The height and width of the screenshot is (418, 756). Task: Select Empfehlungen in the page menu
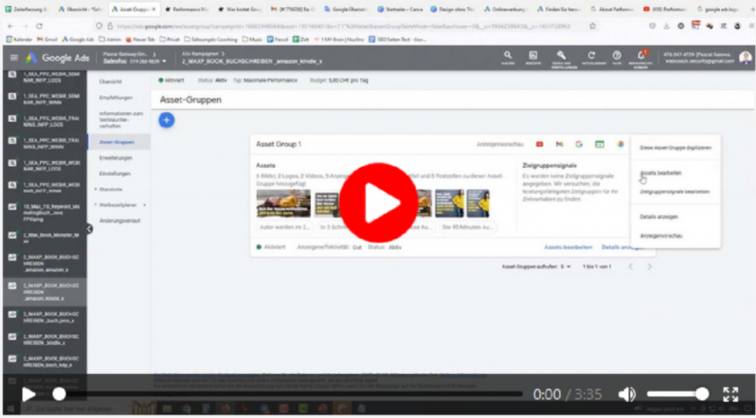[x=116, y=98]
